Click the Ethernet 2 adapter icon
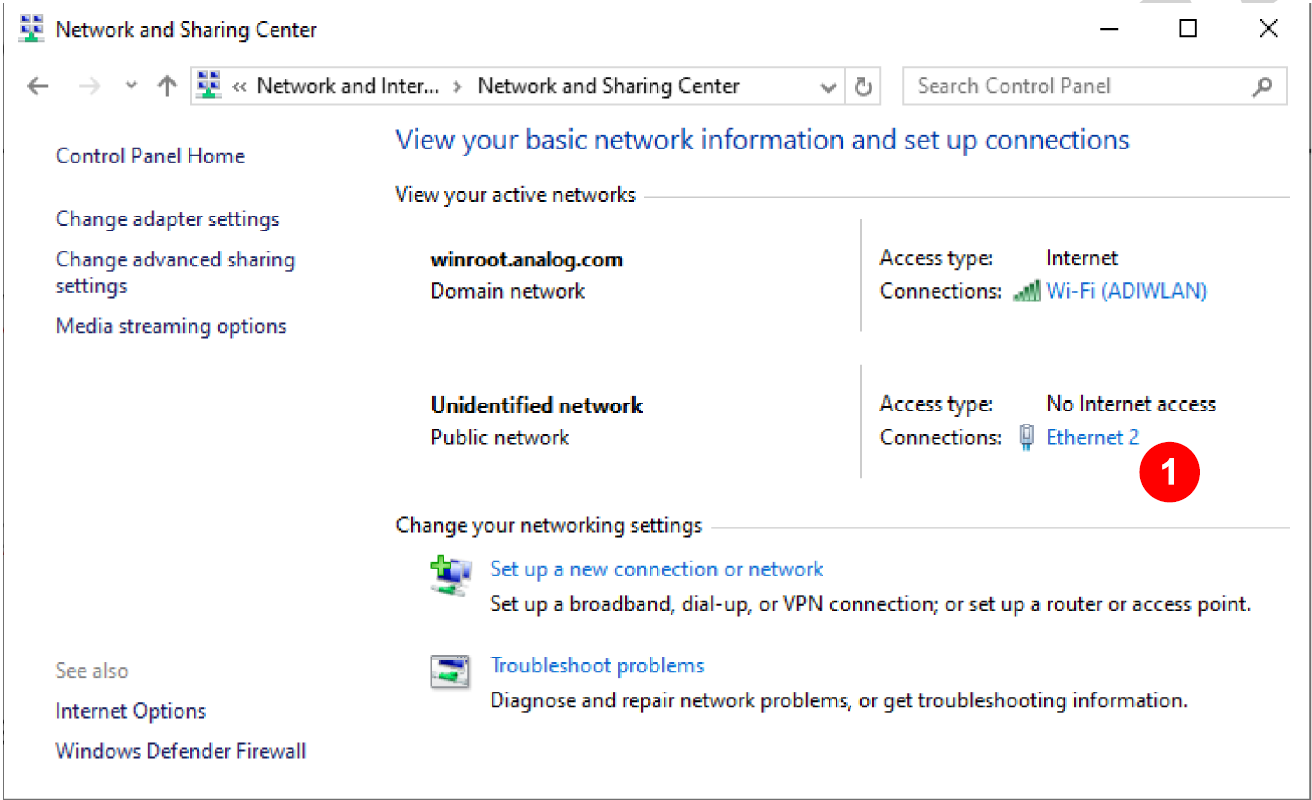The width and height of the screenshot is (1312, 800). 1026,438
